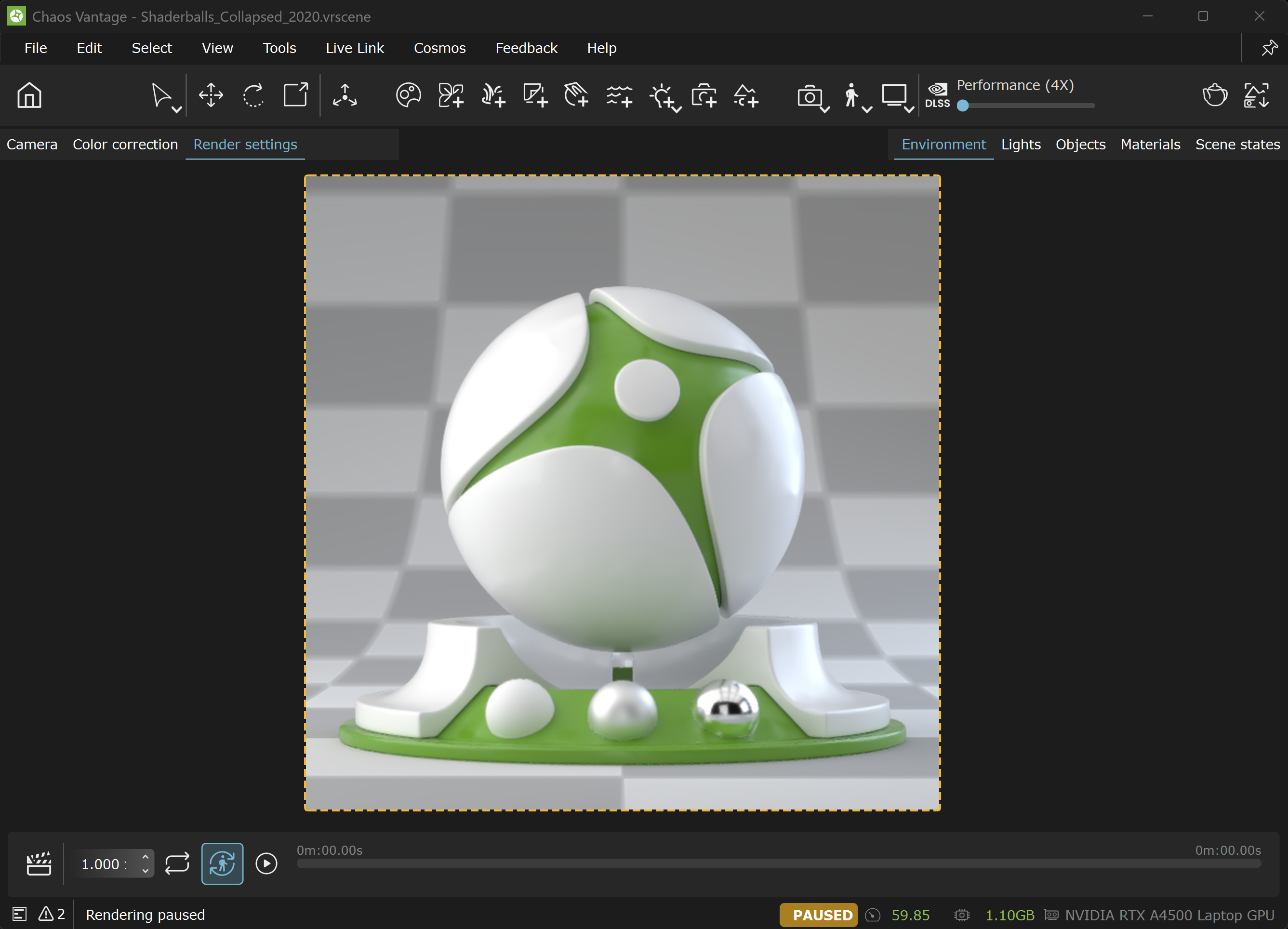Click the add Cosmos asset butterfly icon
Image resolution: width=1288 pixels, height=929 pixels.
pyautogui.click(x=451, y=95)
